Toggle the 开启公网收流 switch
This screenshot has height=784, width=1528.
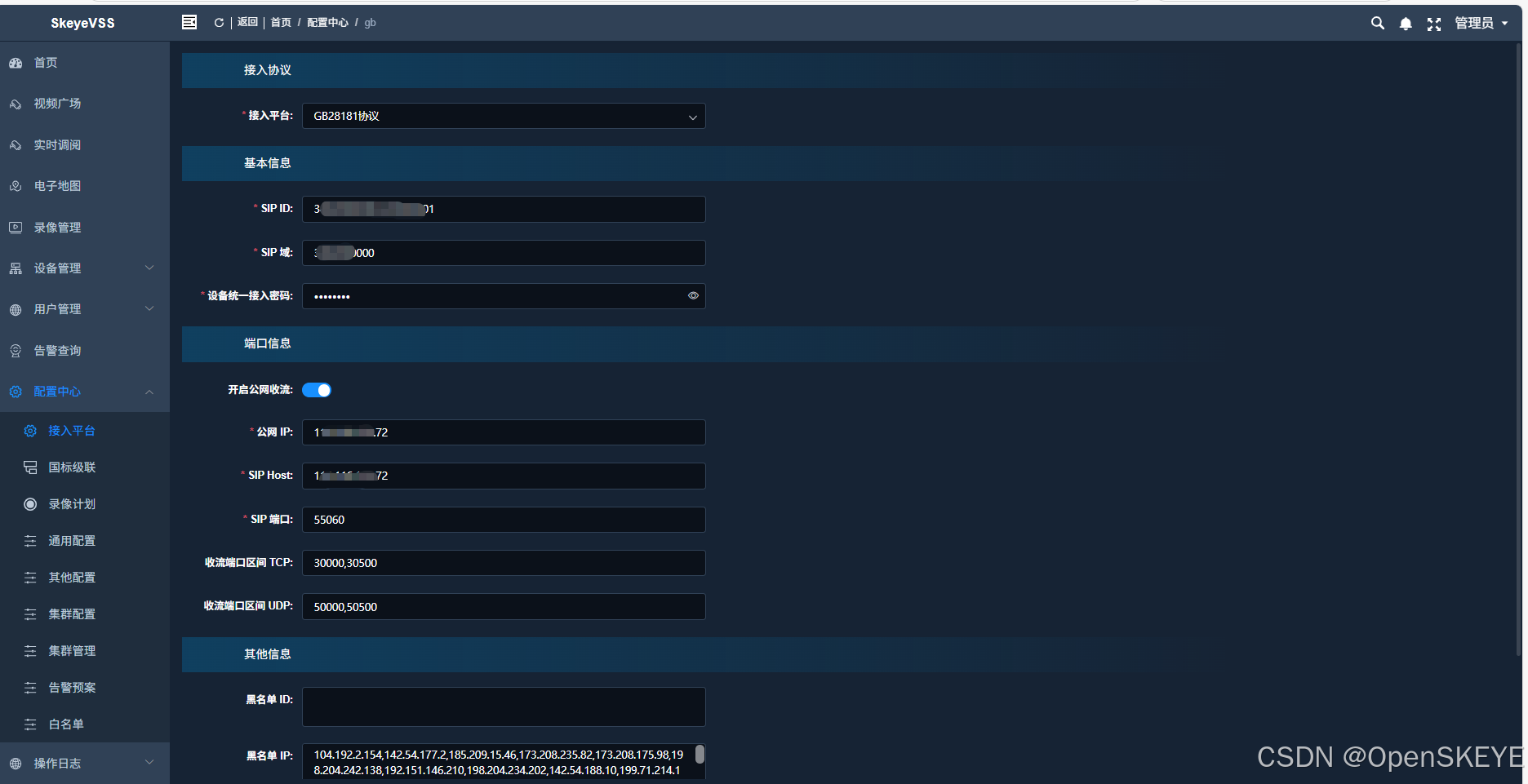tap(317, 390)
